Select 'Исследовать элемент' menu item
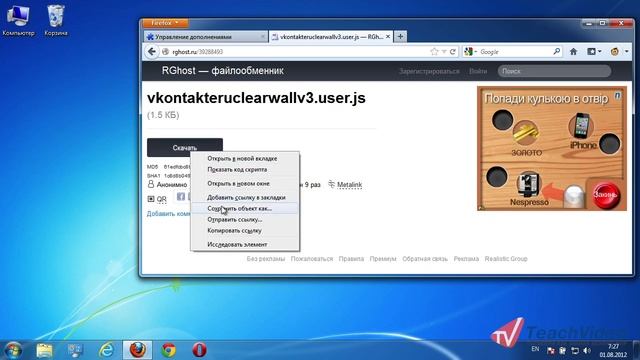The image size is (640, 360). coord(245,244)
